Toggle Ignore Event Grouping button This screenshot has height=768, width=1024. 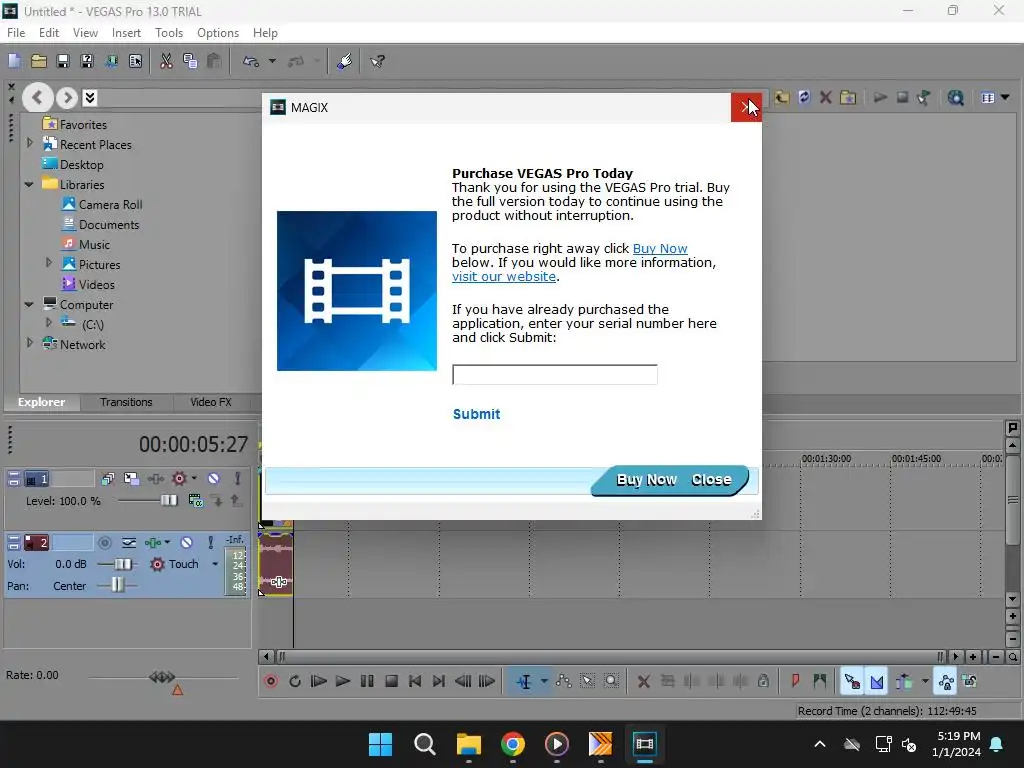tap(970, 681)
